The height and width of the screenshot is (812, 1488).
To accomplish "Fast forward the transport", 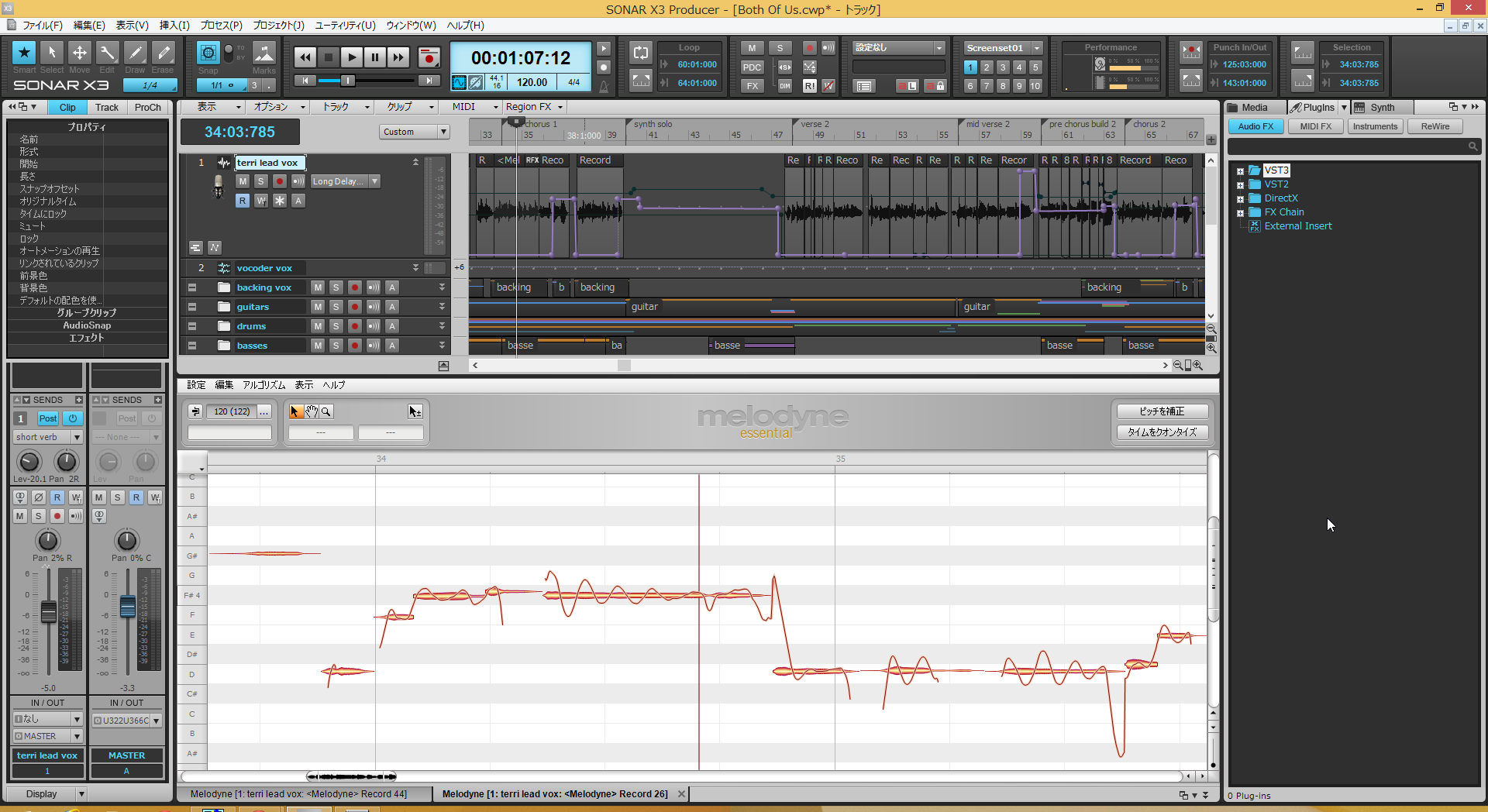I will tap(398, 57).
